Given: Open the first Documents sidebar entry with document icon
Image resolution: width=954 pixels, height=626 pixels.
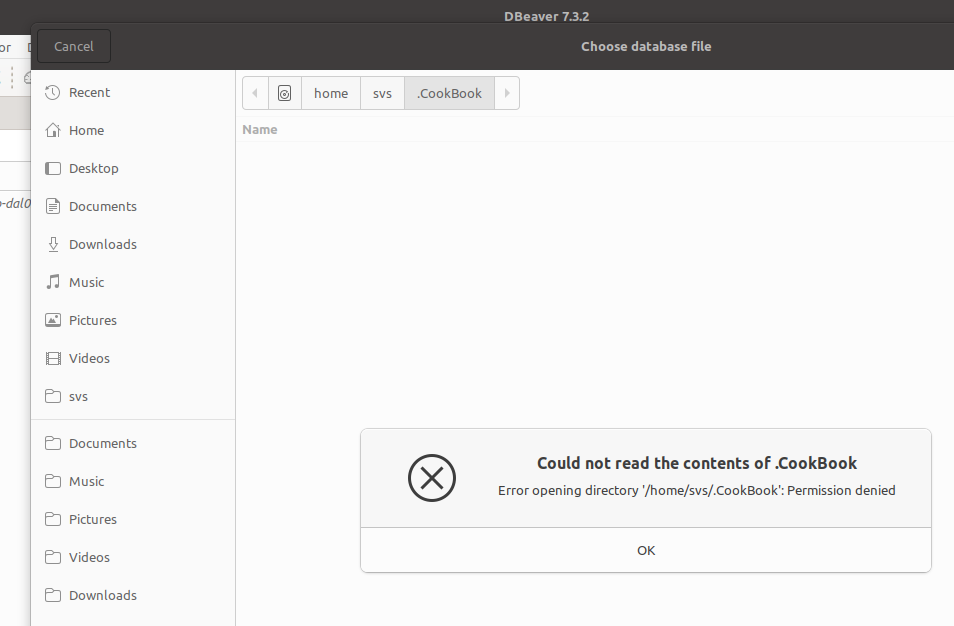Looking at the screenshot, I should click(x=133, y=206).
